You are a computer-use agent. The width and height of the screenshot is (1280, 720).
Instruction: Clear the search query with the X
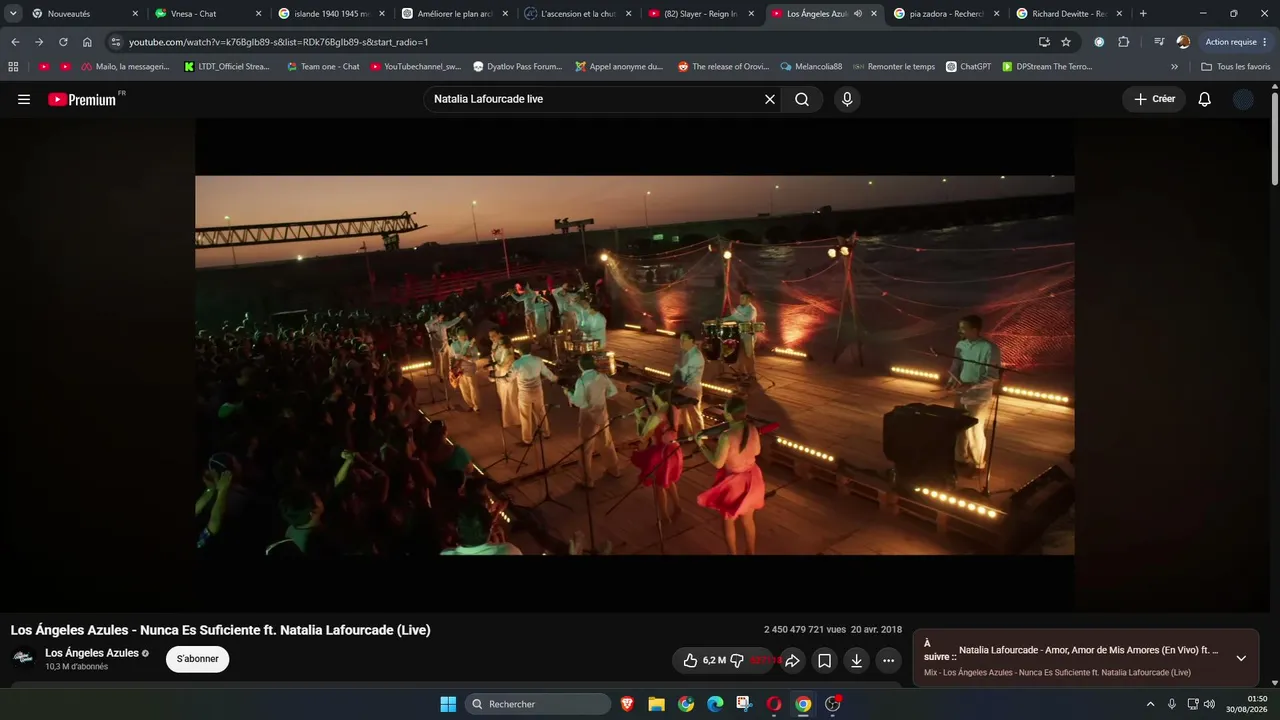click(770, 99)
